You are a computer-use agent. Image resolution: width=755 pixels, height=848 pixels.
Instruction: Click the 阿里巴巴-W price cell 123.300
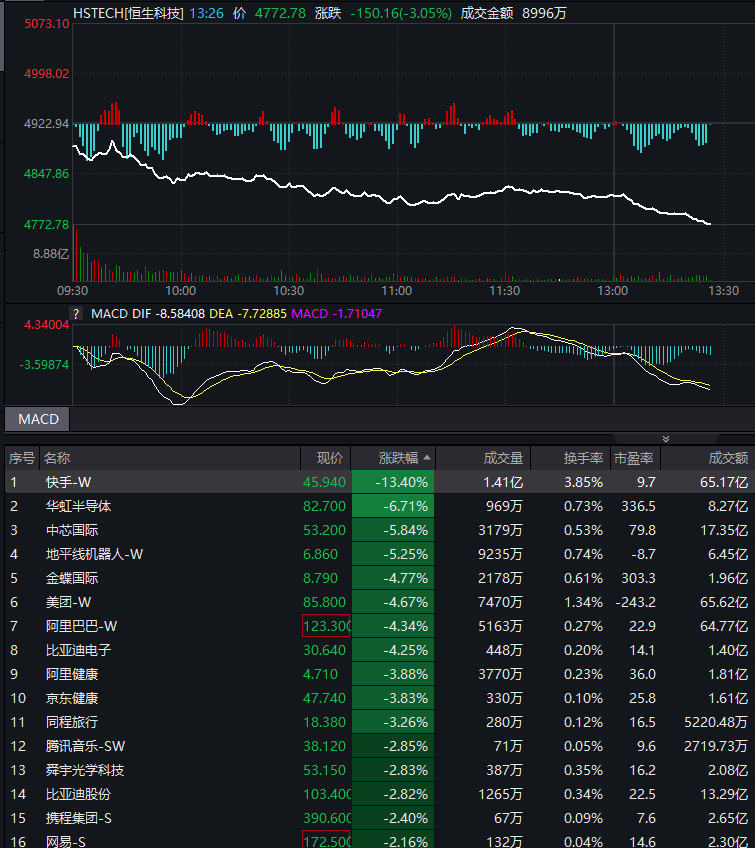click(326, 626)
